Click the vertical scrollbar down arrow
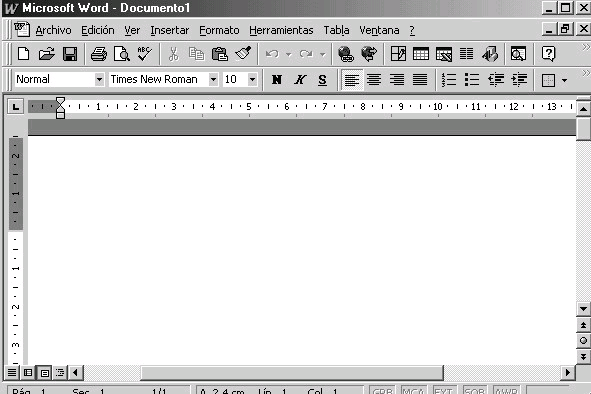Screen dimensions: 591x394 click(583, 309)
